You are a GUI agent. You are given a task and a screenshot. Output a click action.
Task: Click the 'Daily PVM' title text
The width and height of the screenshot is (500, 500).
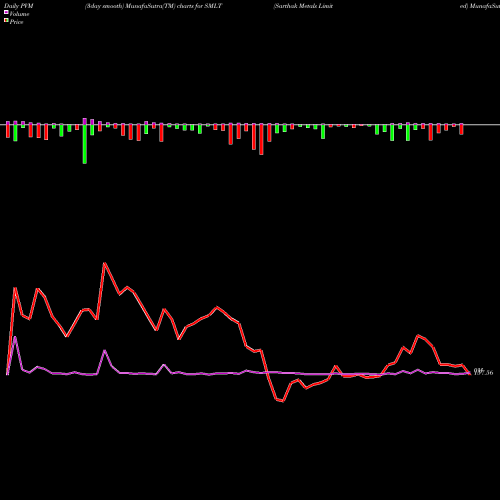[19, 6]
